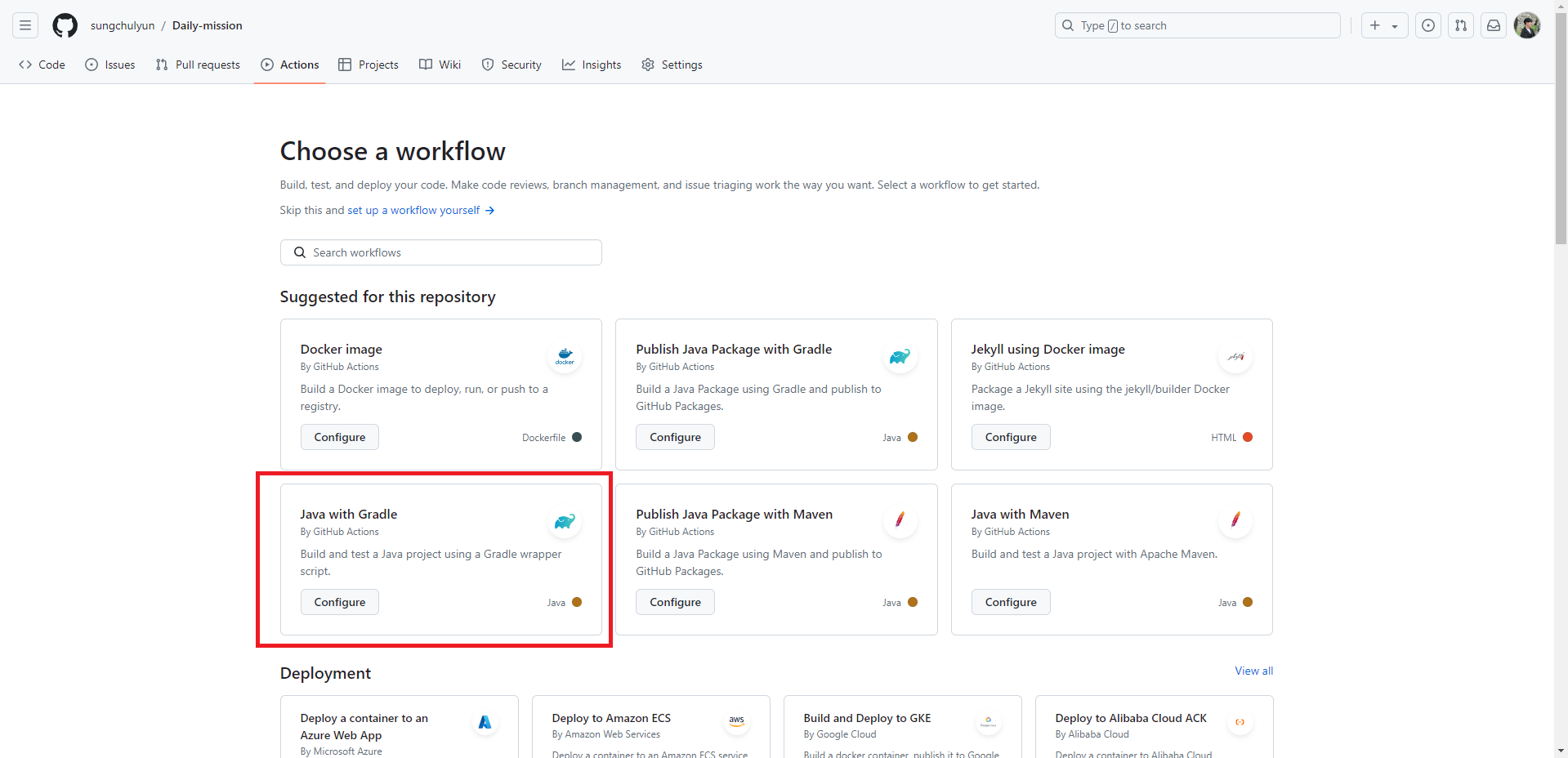This screenshot has width=1568, height=758.
Task: Configure the Java with Maven workflow
Action: pyautogui.click(x=1011, y=602)
